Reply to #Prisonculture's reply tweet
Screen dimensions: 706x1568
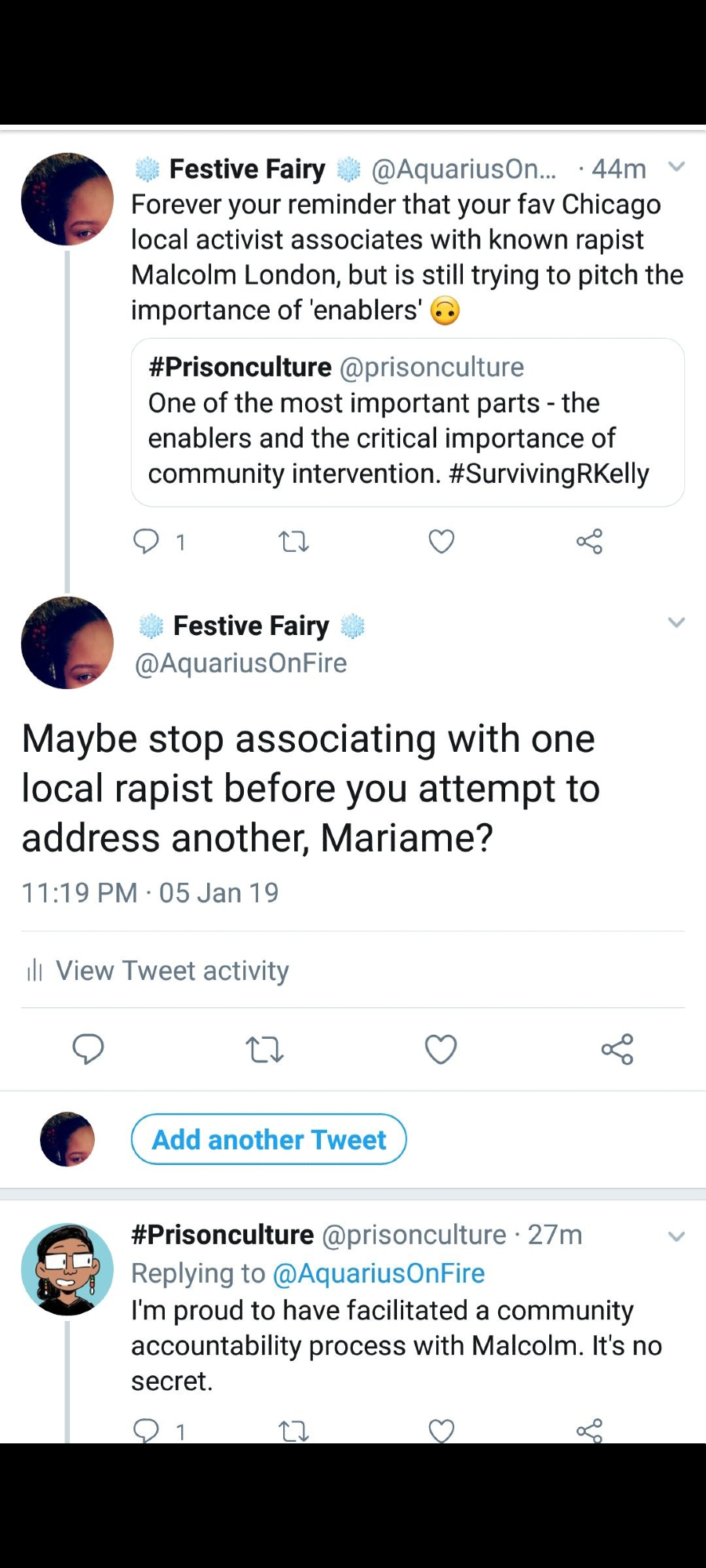(x=147, y=1431)
